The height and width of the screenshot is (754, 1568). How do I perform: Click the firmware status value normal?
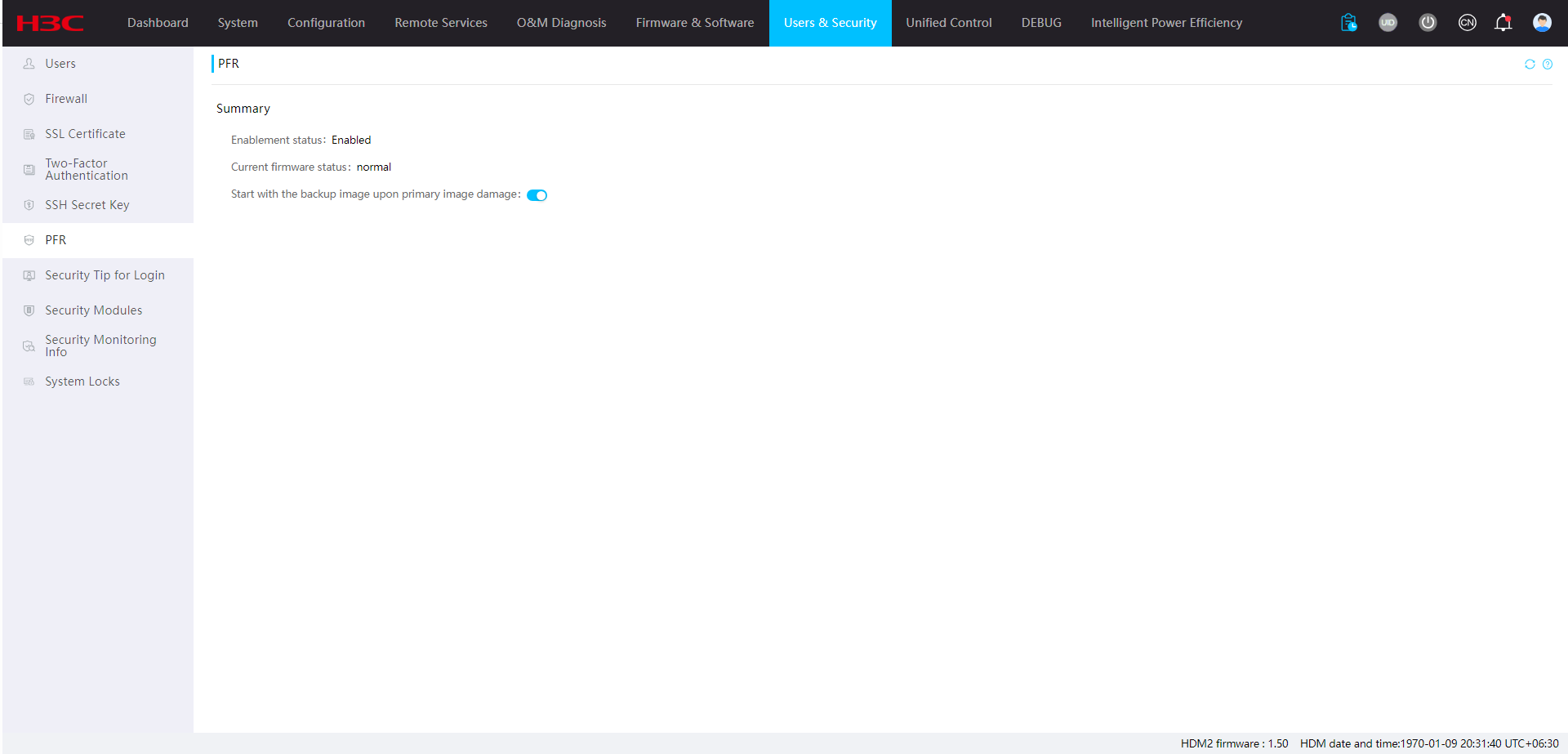[374, 167]
